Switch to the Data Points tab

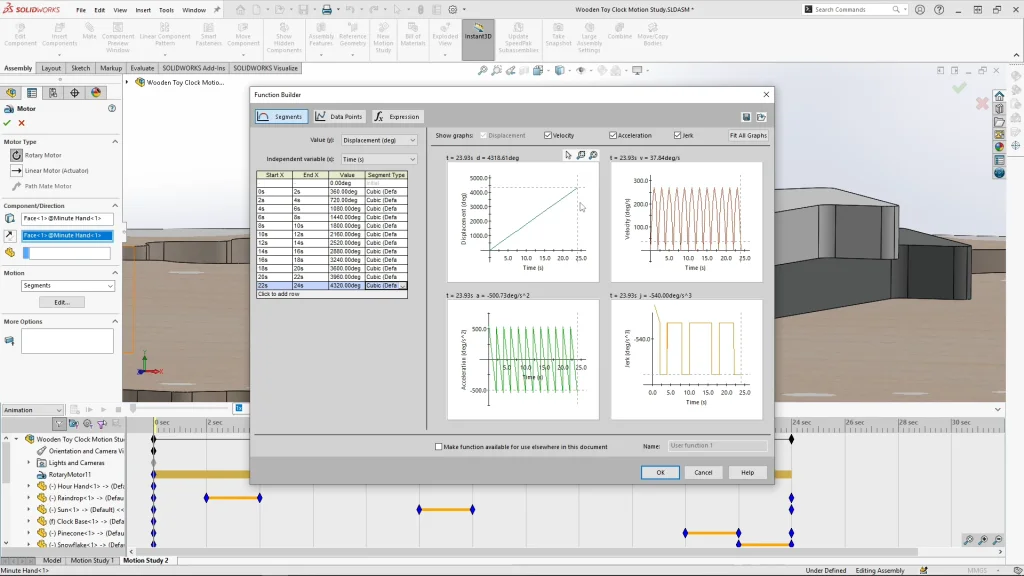pyautogui.click(x=339, y=117)
